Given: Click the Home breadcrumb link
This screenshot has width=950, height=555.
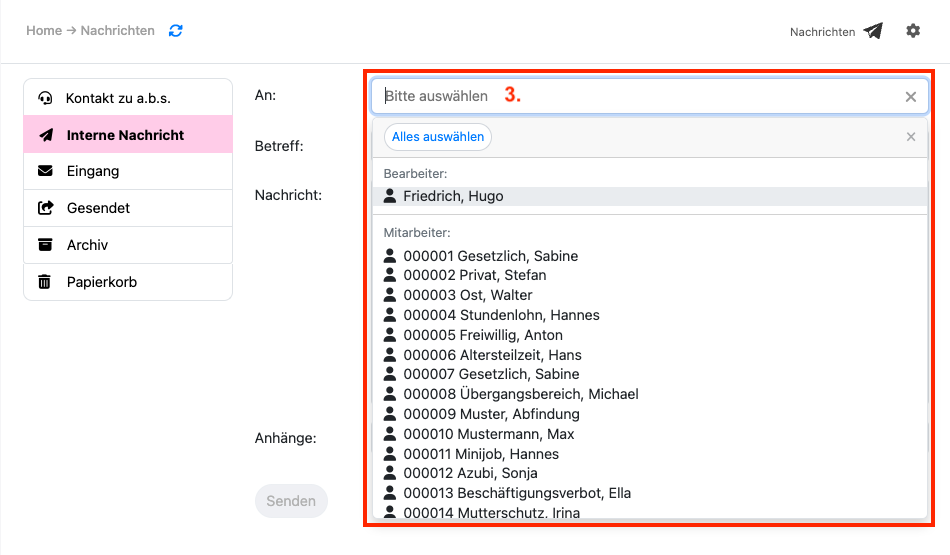Looking at the screenshot, I should click(x=44, y=31).
